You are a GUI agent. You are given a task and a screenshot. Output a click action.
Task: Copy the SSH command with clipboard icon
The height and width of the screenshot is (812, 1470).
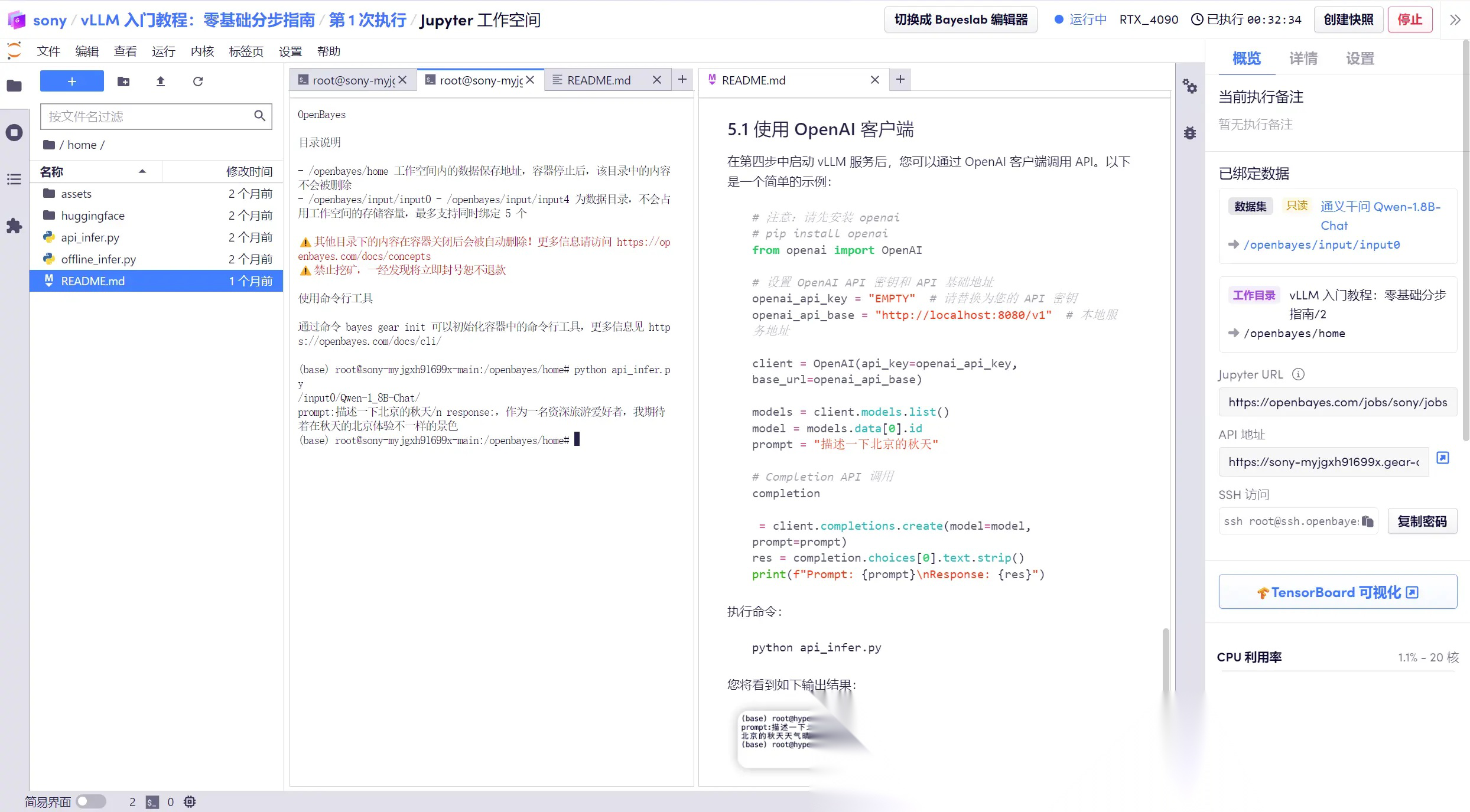(1368, 521)
